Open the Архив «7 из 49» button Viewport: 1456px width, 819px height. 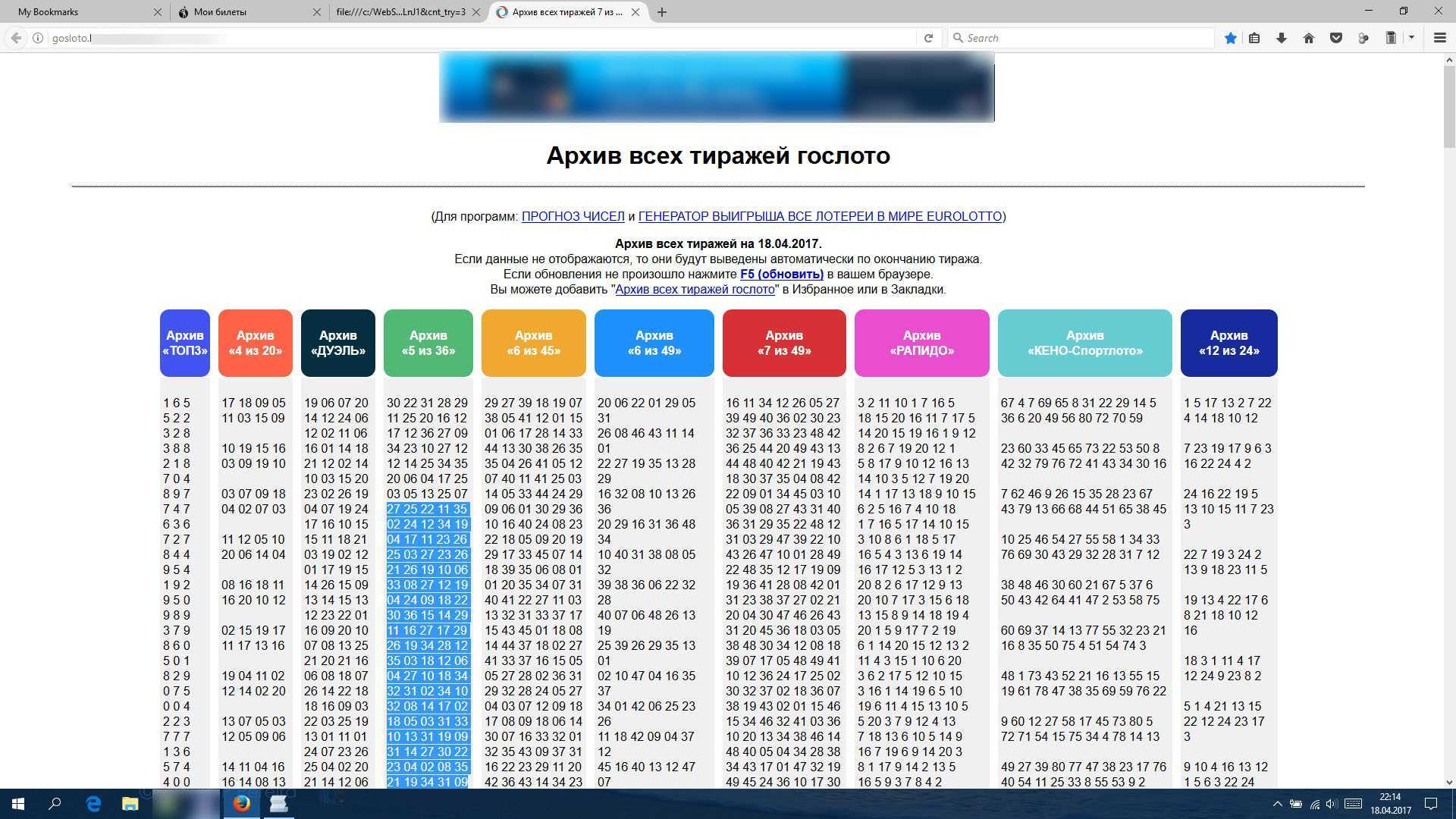coord(784,343)
